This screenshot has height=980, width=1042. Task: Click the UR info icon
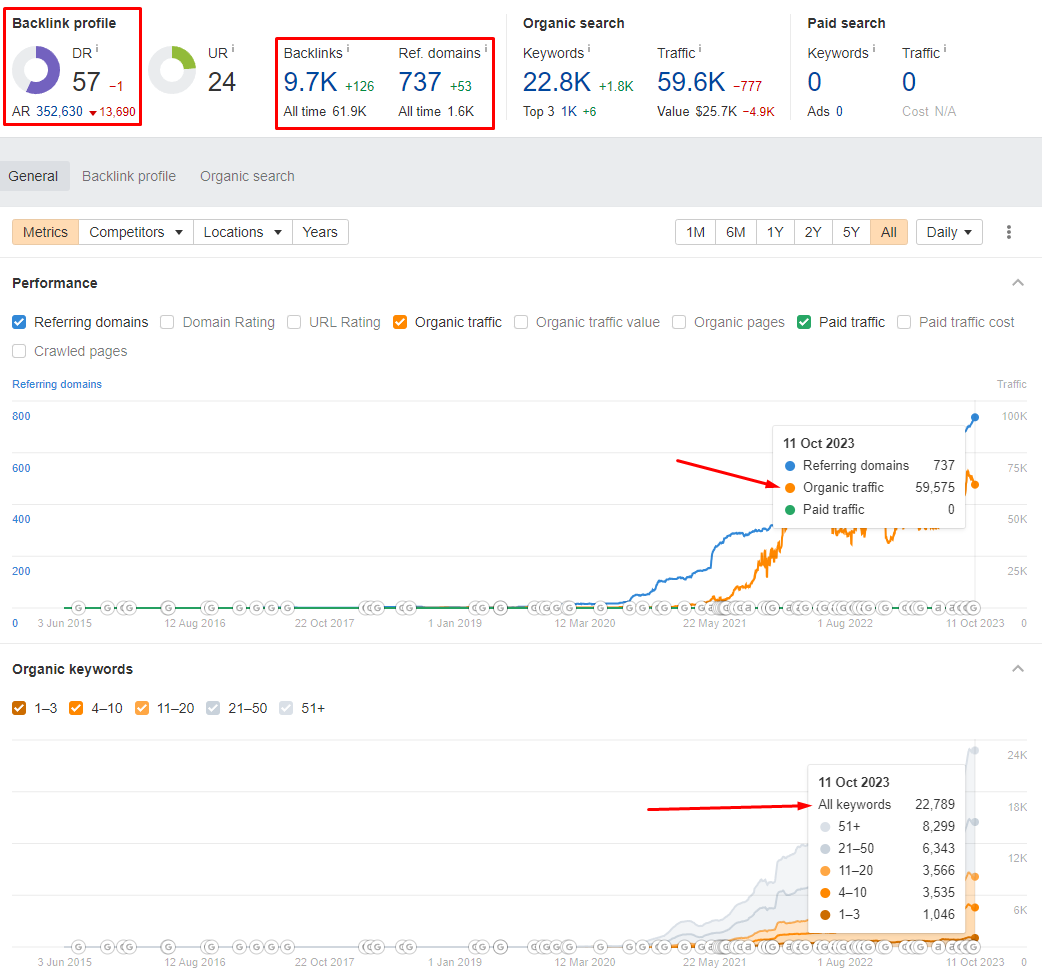233,49
